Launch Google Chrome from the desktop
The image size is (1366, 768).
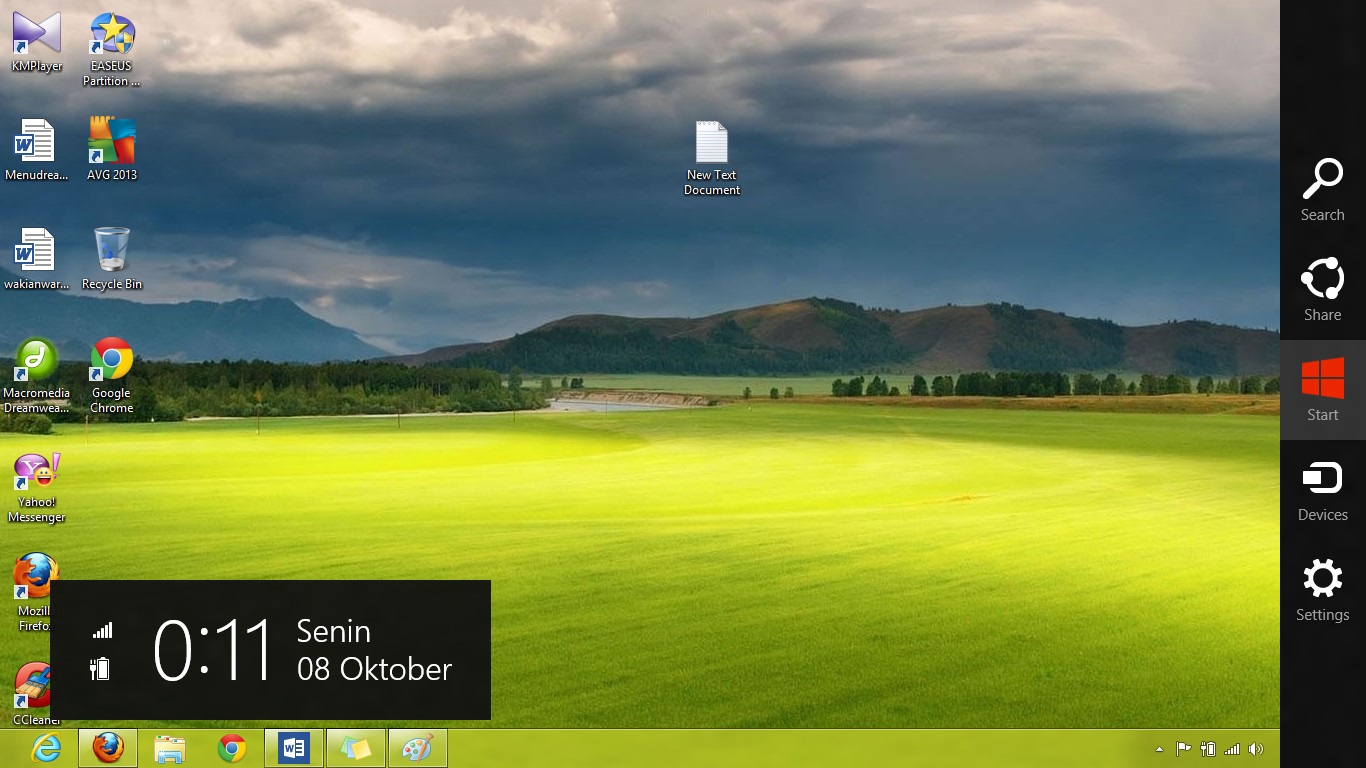pyautogui.click(x=110, y=360)
